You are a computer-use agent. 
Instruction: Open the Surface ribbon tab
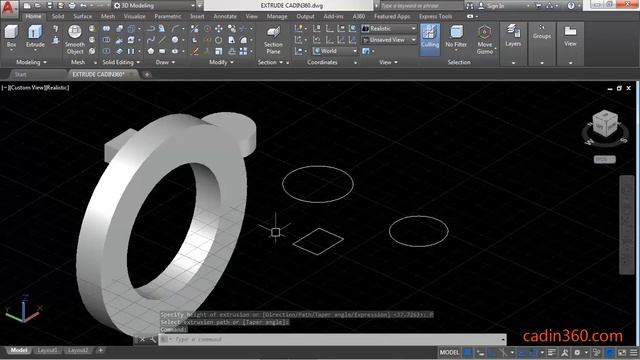(x=82, y=16)
